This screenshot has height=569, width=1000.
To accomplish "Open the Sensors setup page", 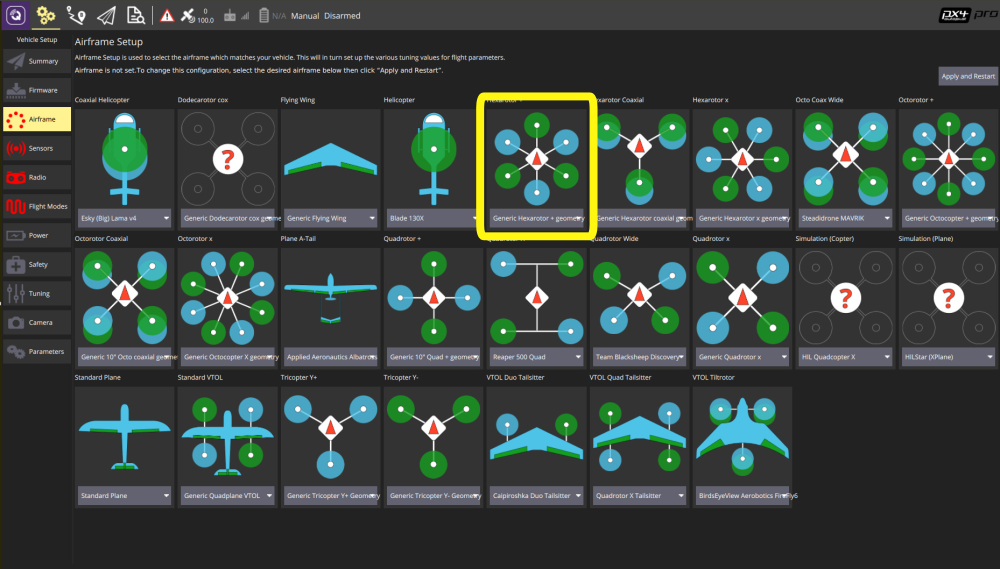I will (x=37, y=149).
